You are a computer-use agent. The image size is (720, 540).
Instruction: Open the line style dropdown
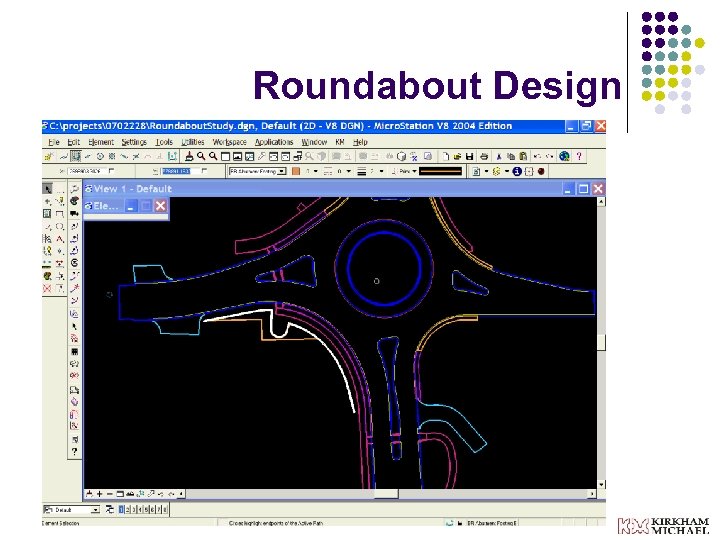pos(349,171)
